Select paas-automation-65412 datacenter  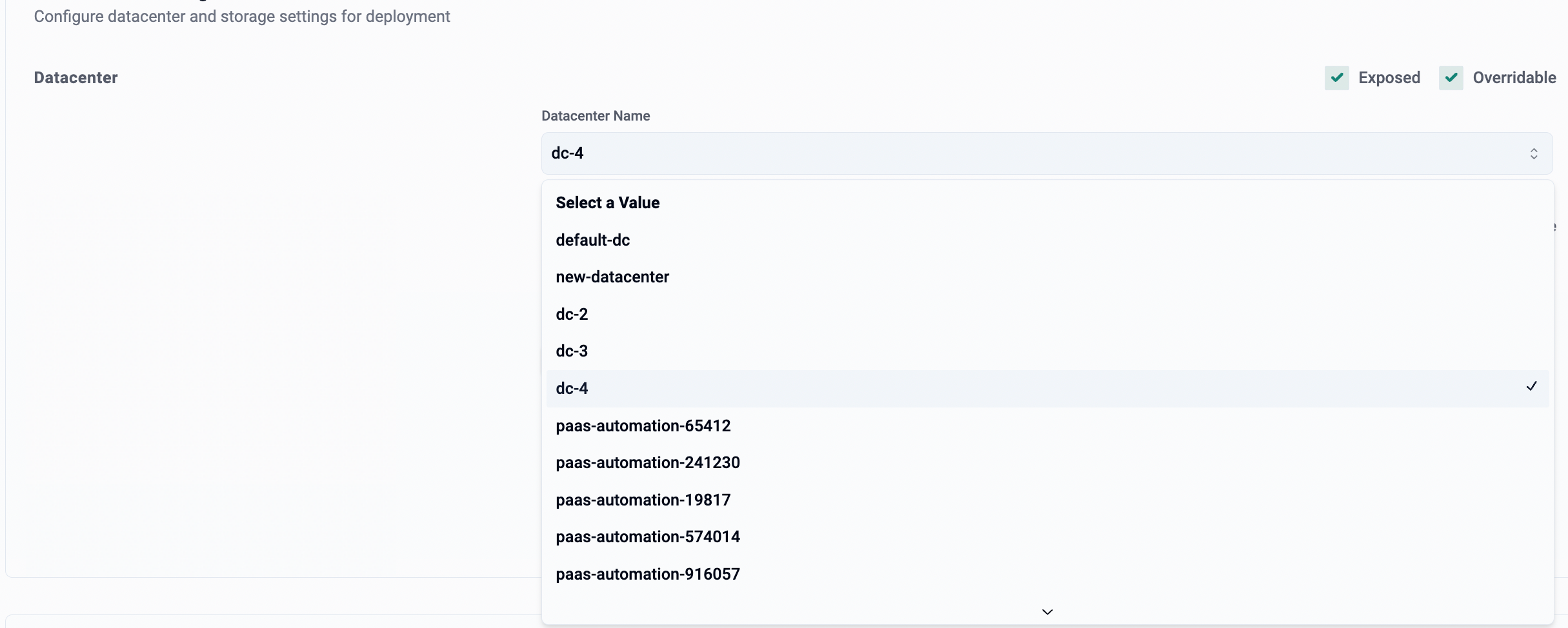point(643,426)
